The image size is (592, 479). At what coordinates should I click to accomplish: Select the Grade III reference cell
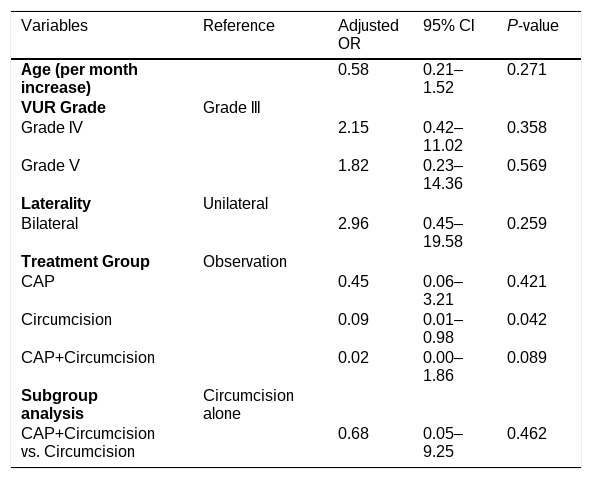pos(232,108)
